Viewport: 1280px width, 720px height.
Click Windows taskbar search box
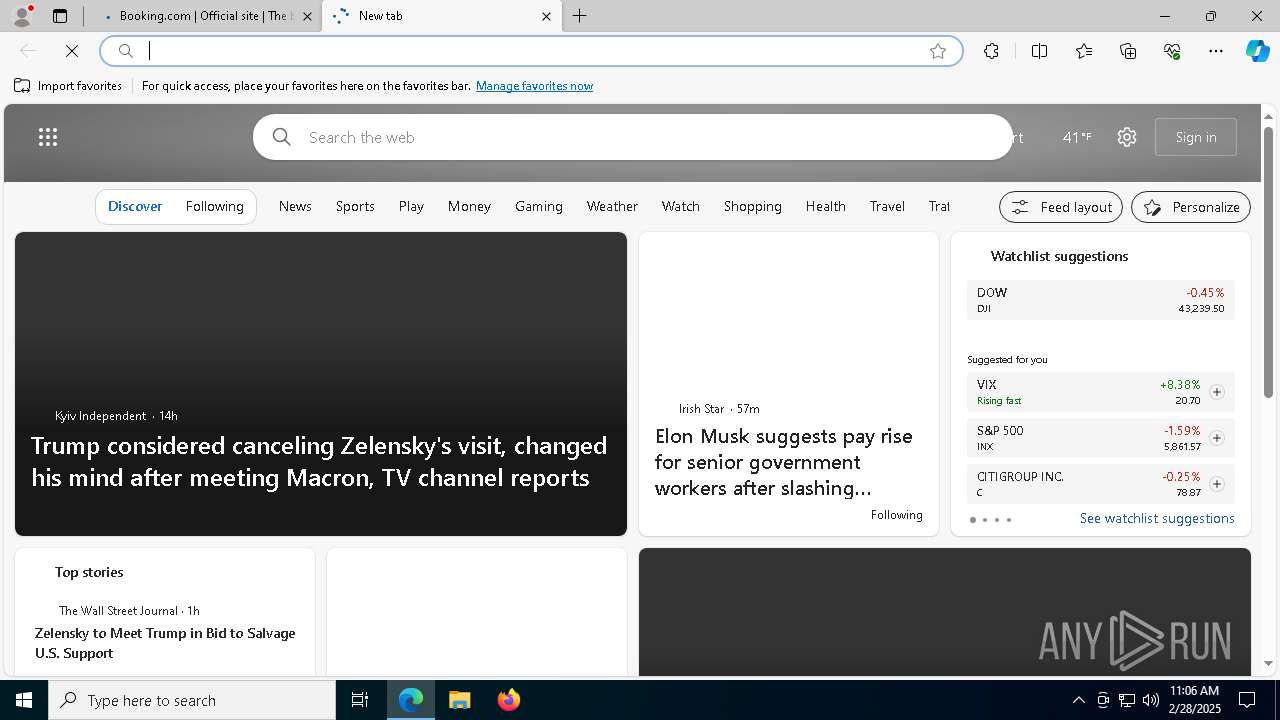pos(192,700)
